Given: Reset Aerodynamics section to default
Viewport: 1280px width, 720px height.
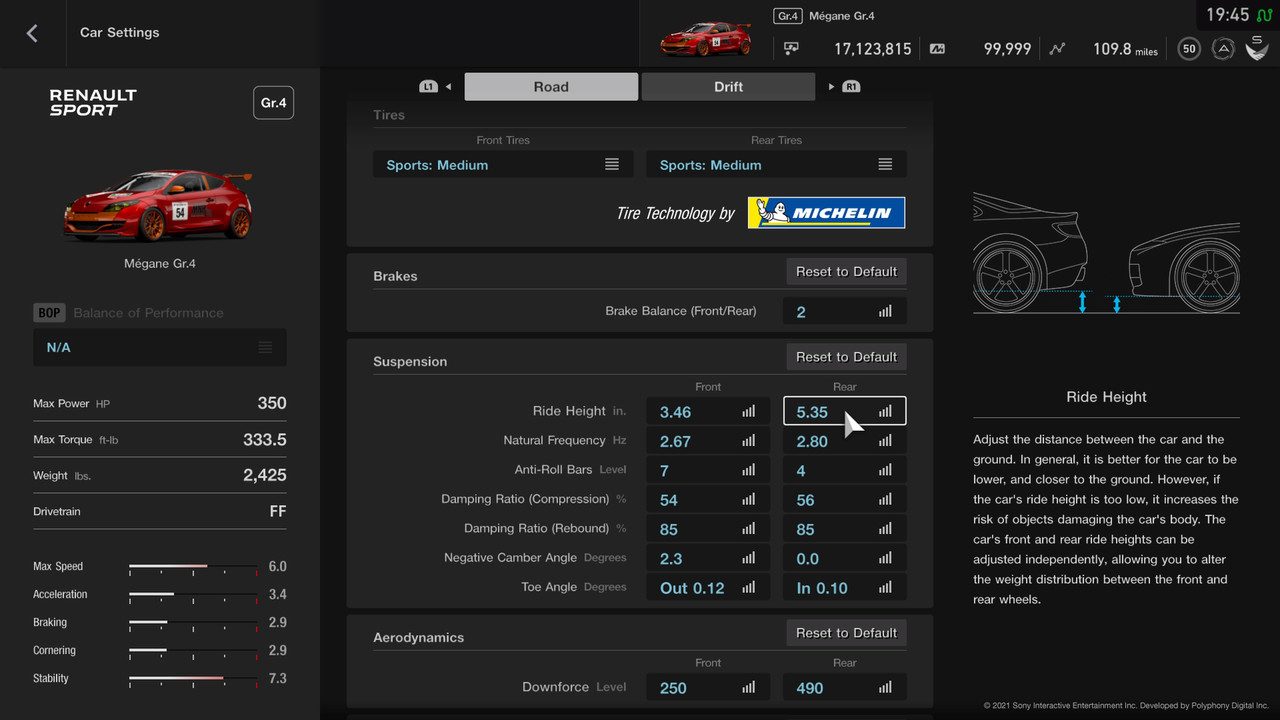Looking at the screenshot, I should [x=846, y=633].
